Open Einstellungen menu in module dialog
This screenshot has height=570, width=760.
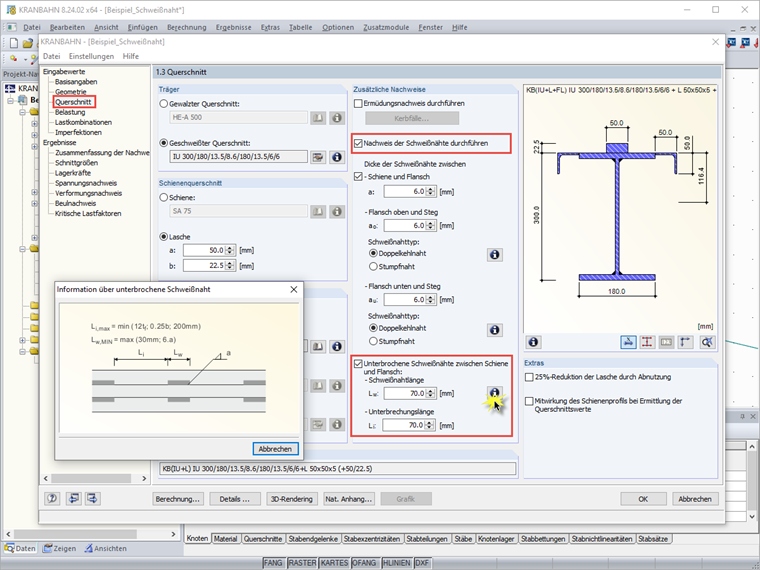pyautogui.click(x=91, y=56)
